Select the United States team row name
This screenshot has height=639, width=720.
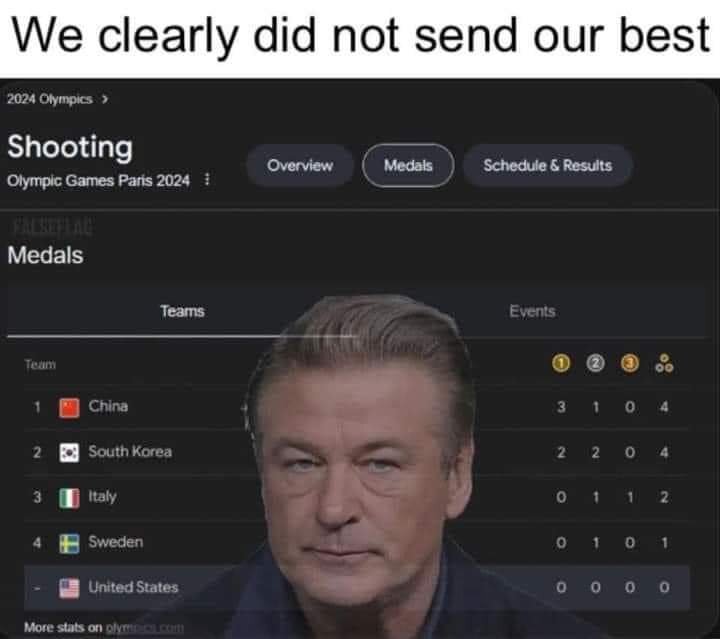[133, 587]
